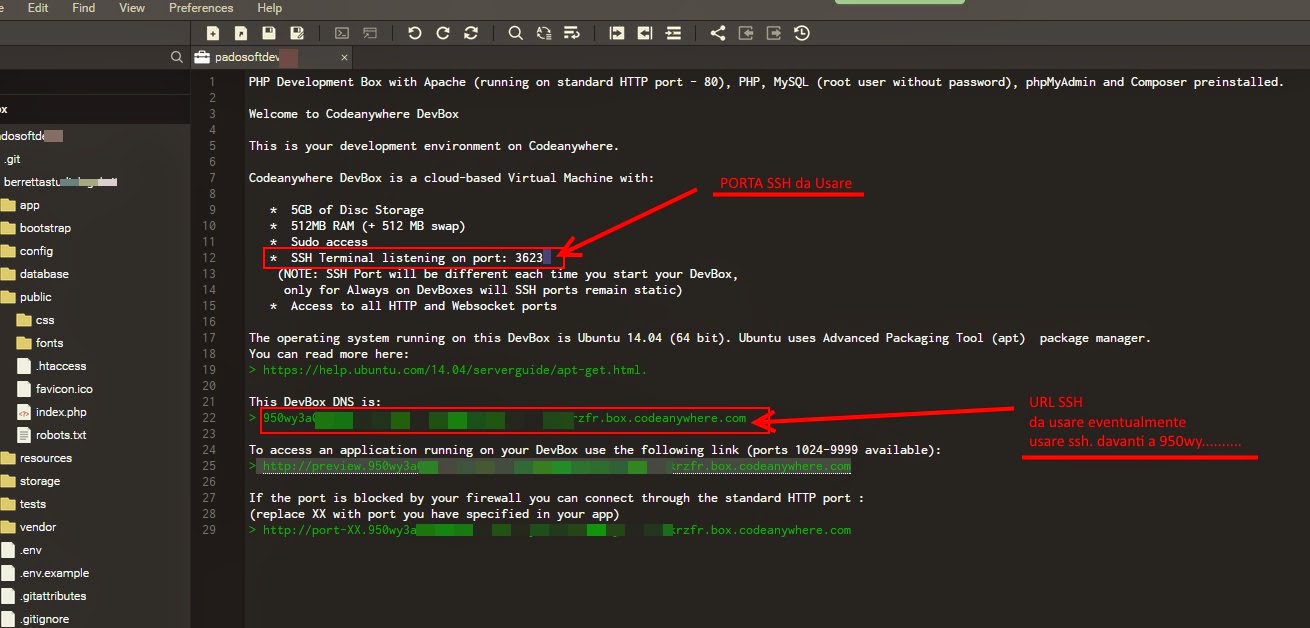Image resolution: width=1310 pixels, height=628 pixels.
Task: Expand the bootstrap folder
Action: pyautogui.click(x=45, y=228)
